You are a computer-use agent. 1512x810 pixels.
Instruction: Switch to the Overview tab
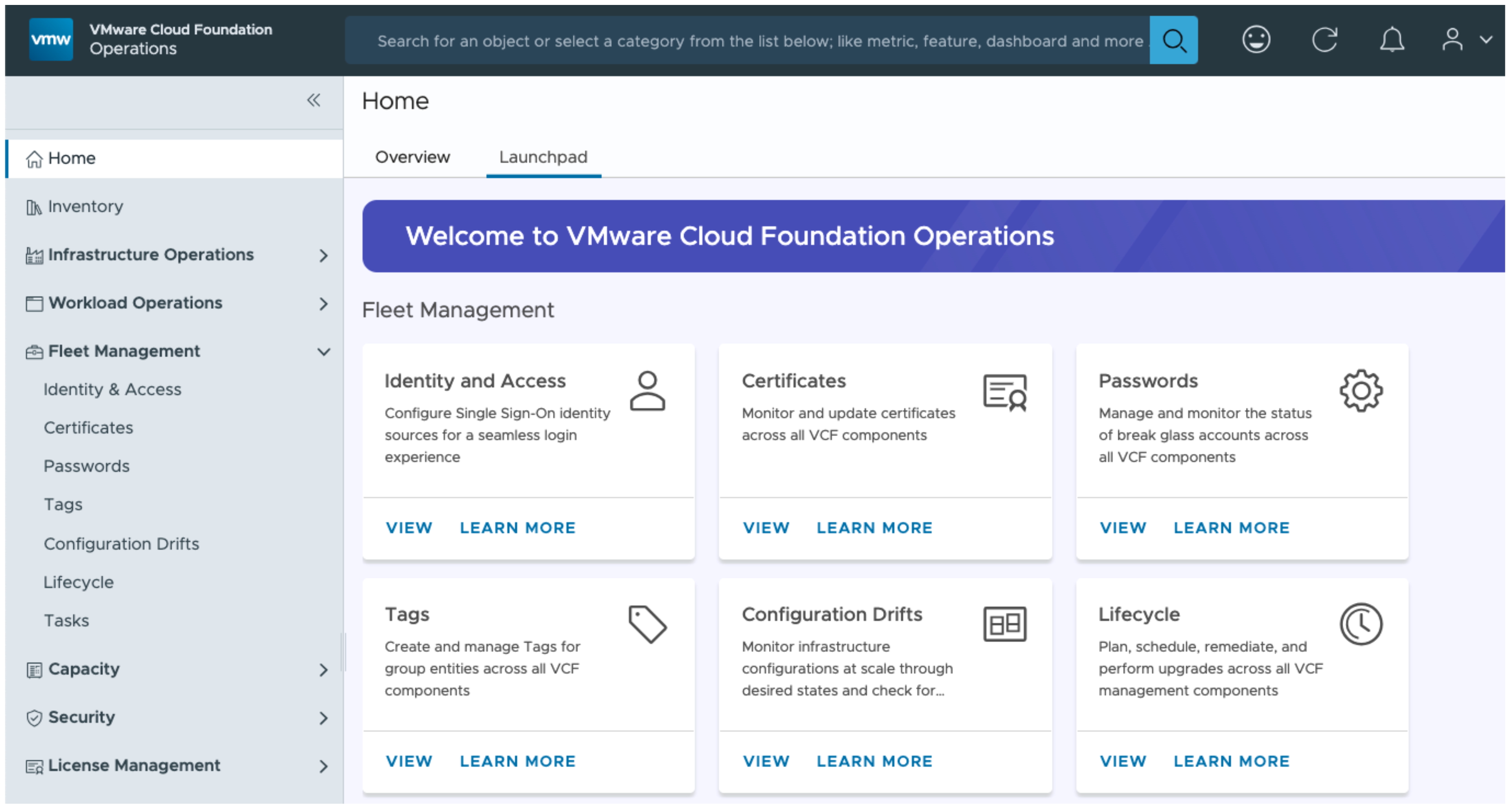tap(412, 157)
